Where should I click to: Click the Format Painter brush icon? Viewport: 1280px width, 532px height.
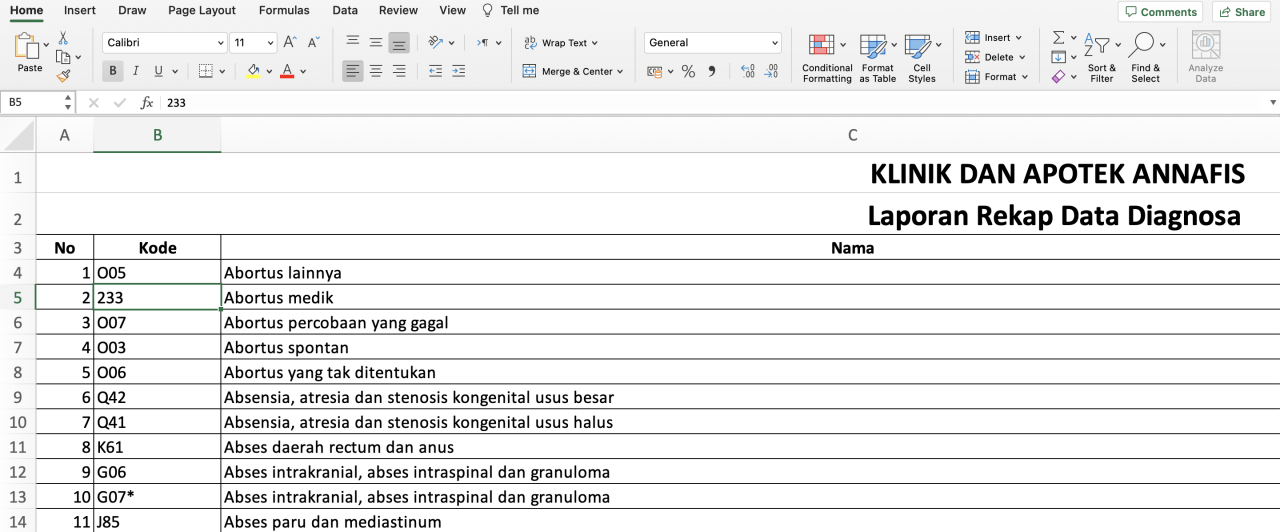(64, 76)
